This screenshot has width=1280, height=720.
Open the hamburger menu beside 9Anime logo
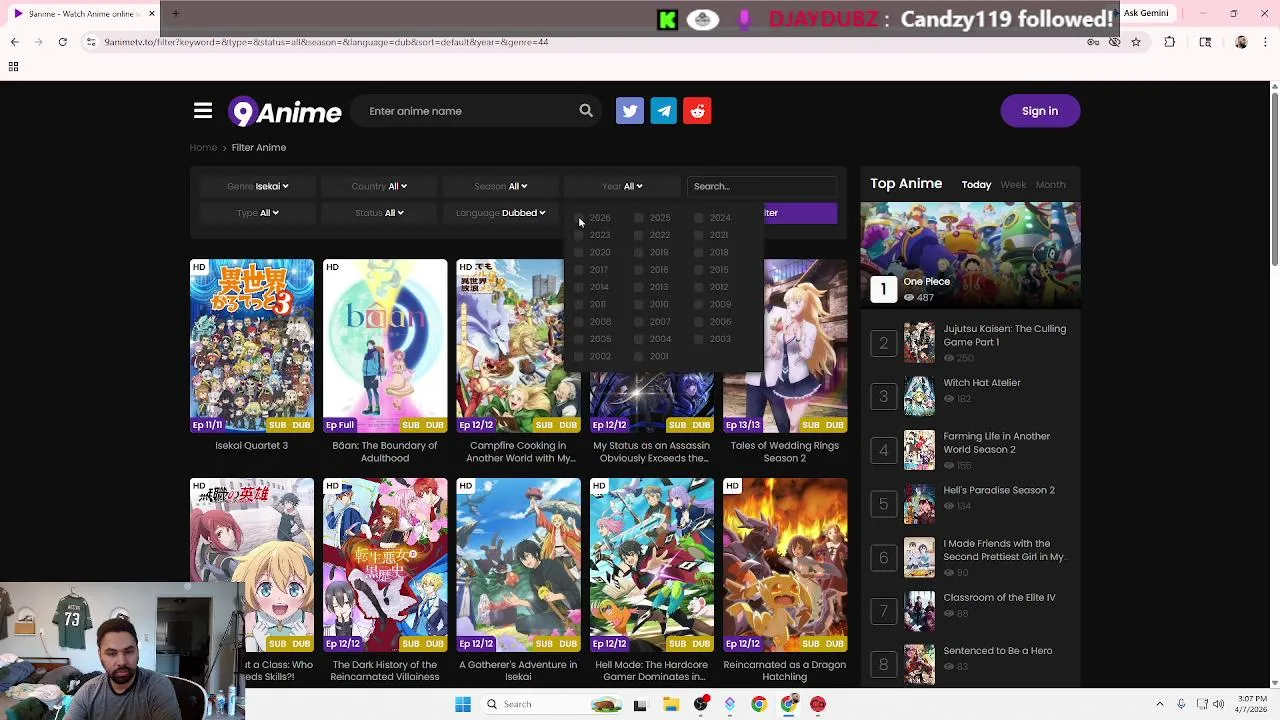pos(203,111)
